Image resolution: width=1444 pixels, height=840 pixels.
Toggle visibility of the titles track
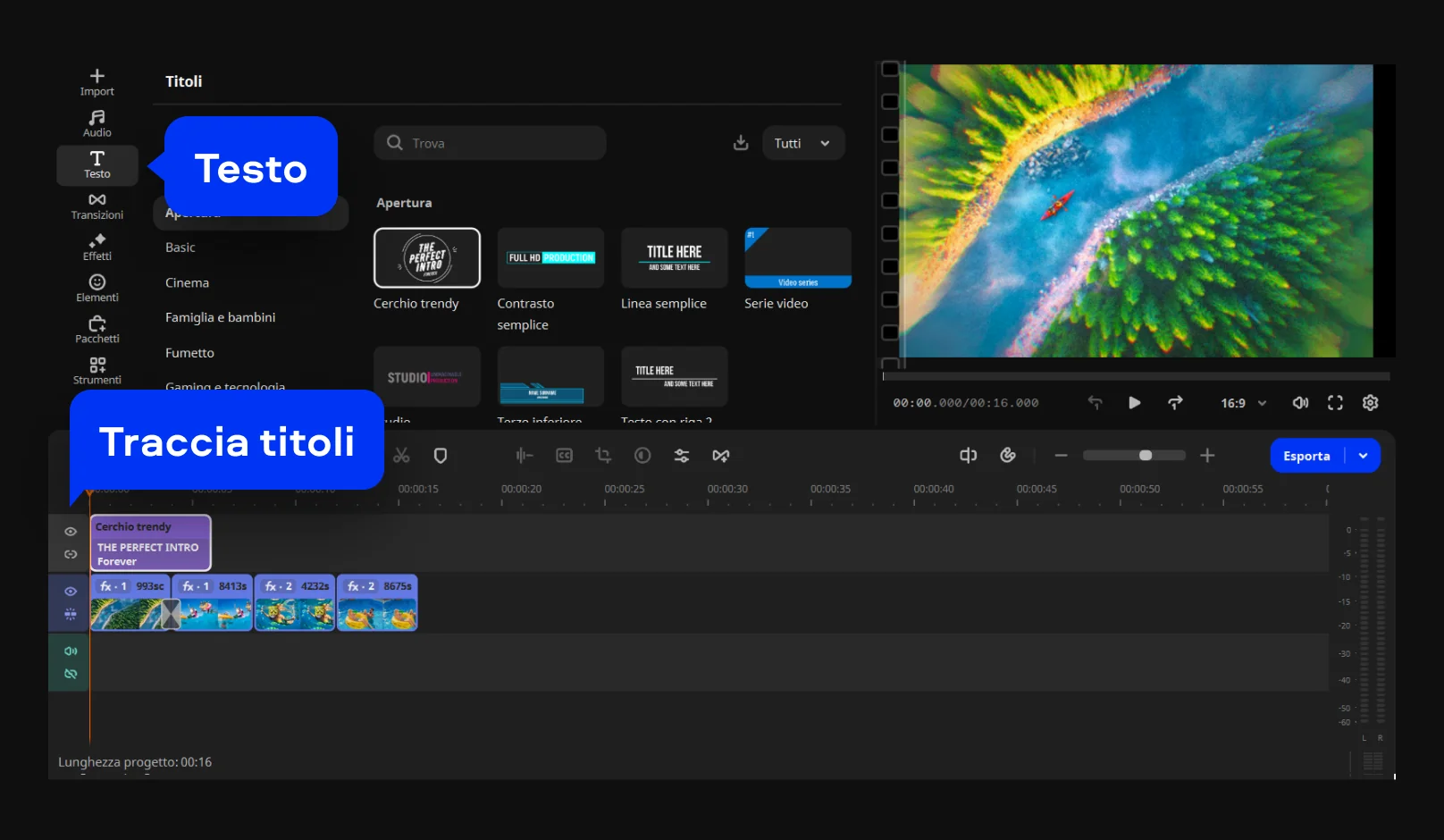coord(71,532)
